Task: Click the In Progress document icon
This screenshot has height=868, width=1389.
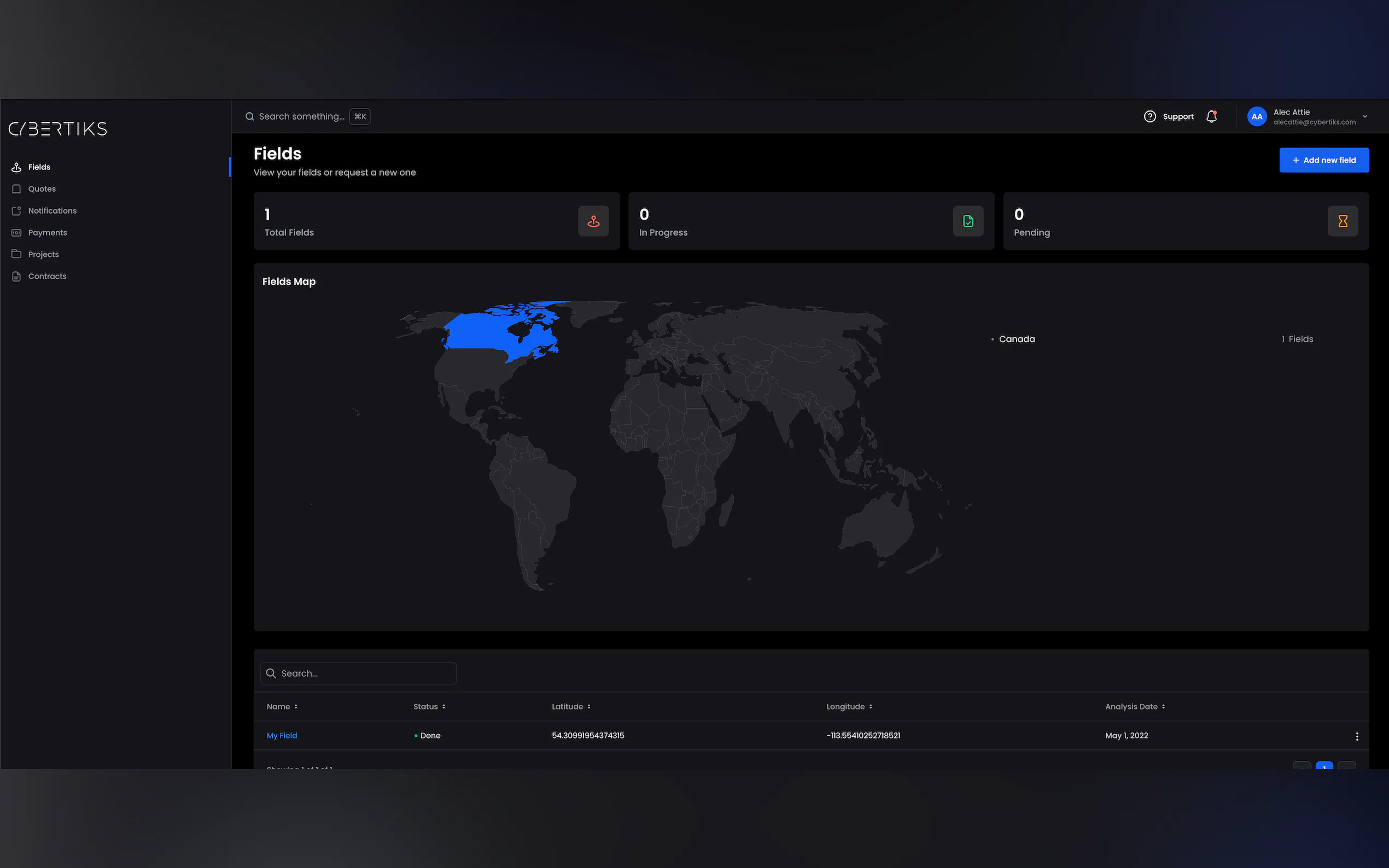Action: point(967,221)
